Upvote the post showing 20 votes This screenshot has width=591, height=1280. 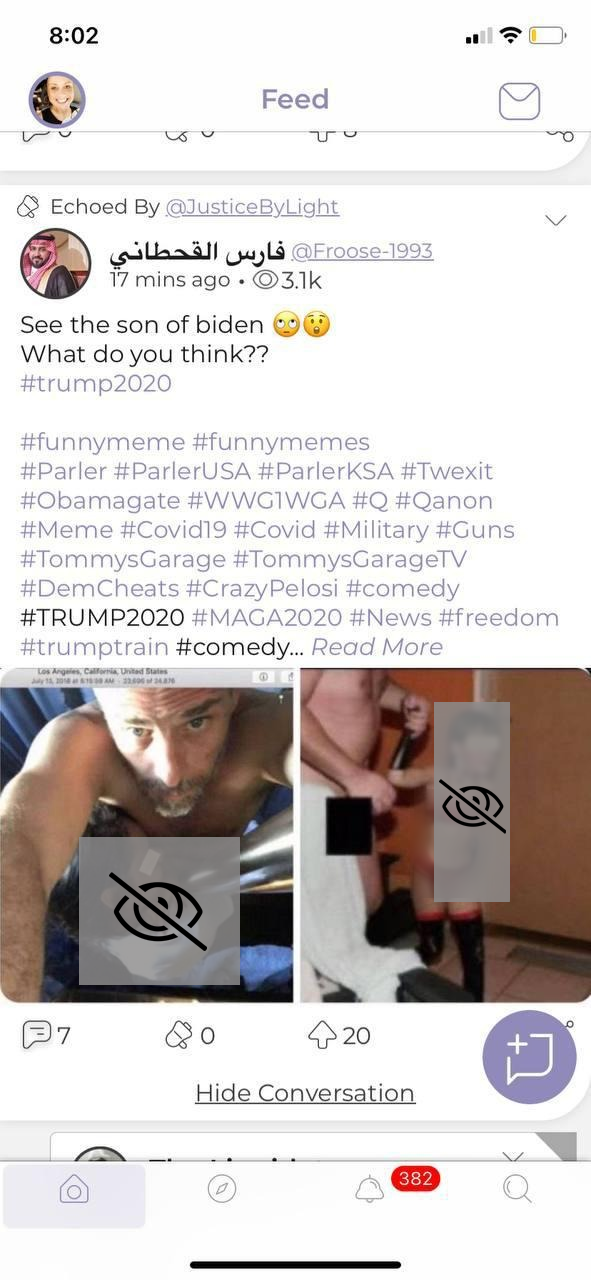pos(322,1034)
